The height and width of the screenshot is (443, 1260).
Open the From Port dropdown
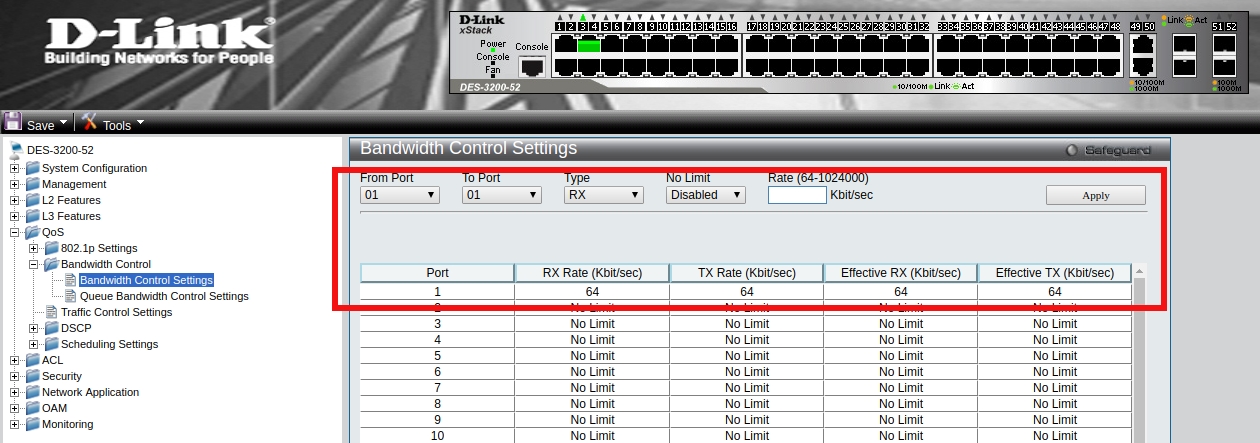(x=399, y=195)
